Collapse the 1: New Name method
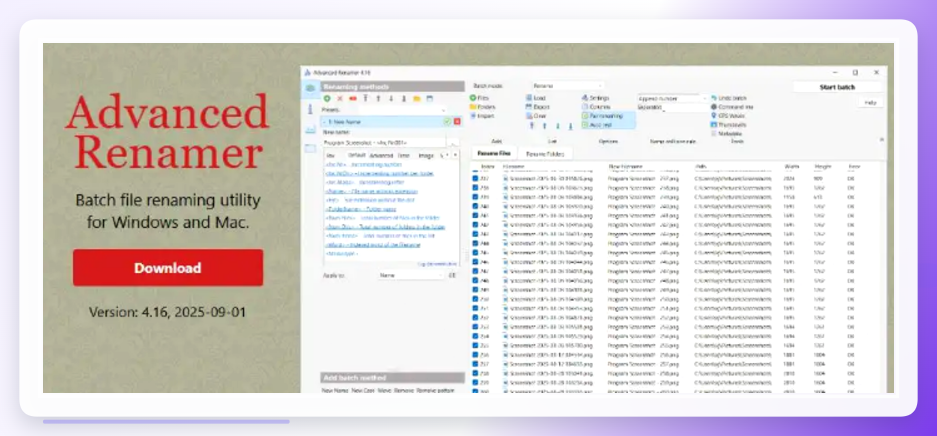Image resolution: width=937 pixels, height=436 pixels. pyautogui.click(x=324, y=122)
